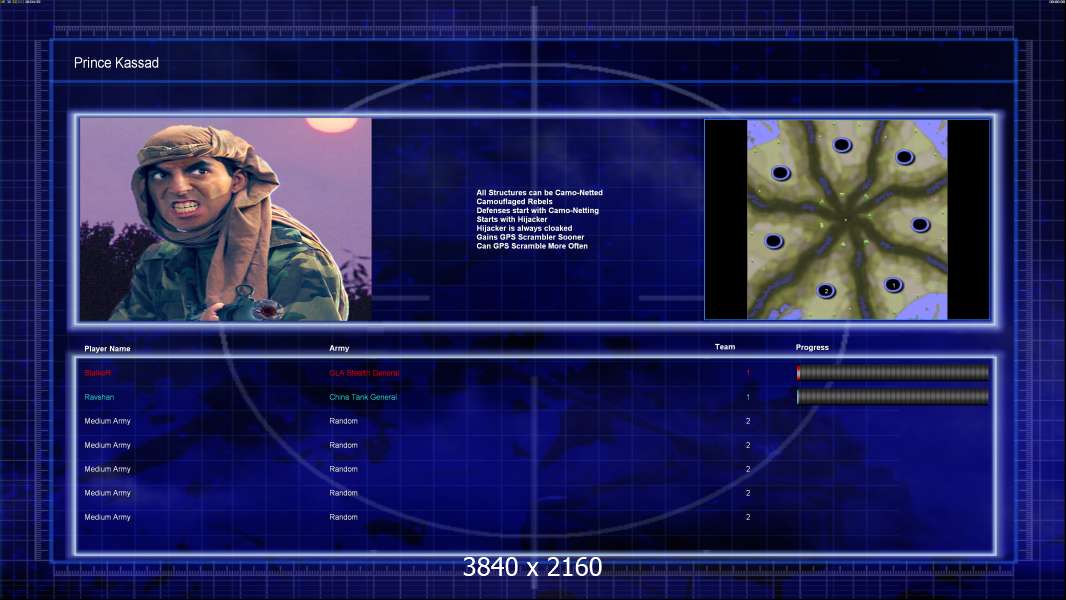
Task: Click 'Can GPS Scramble More Often' line
Action: click(x=532, y=246)
